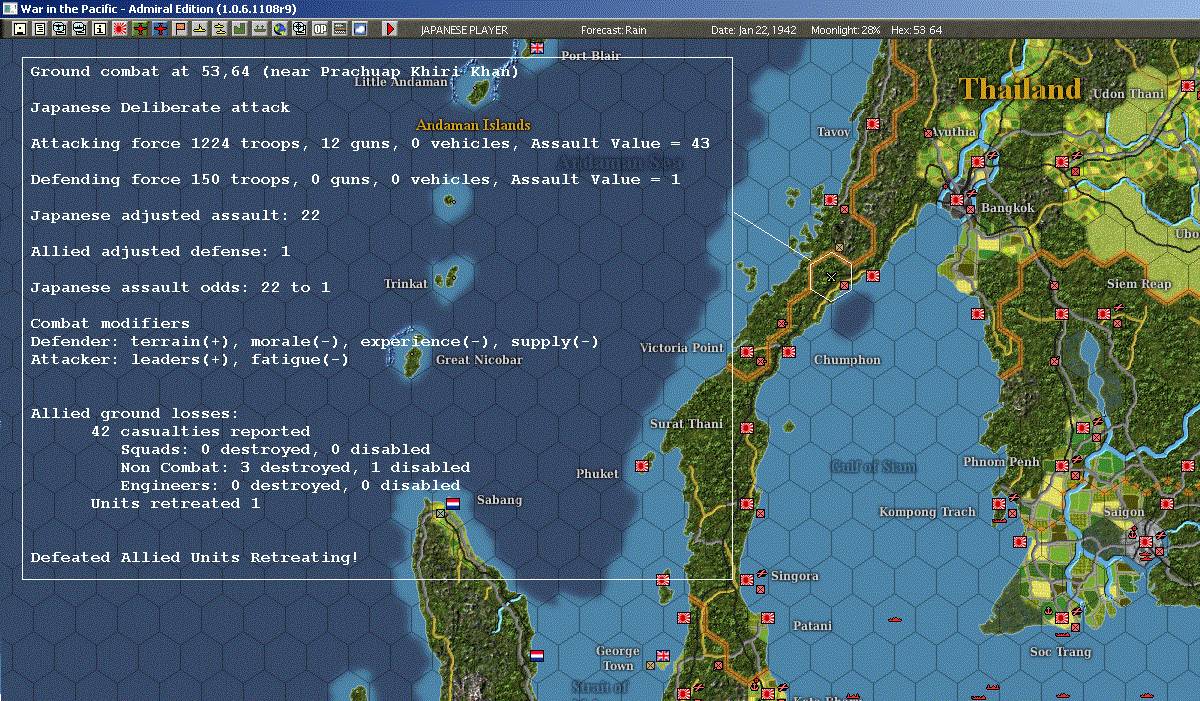Click the Phnom Penh label

1001,462
